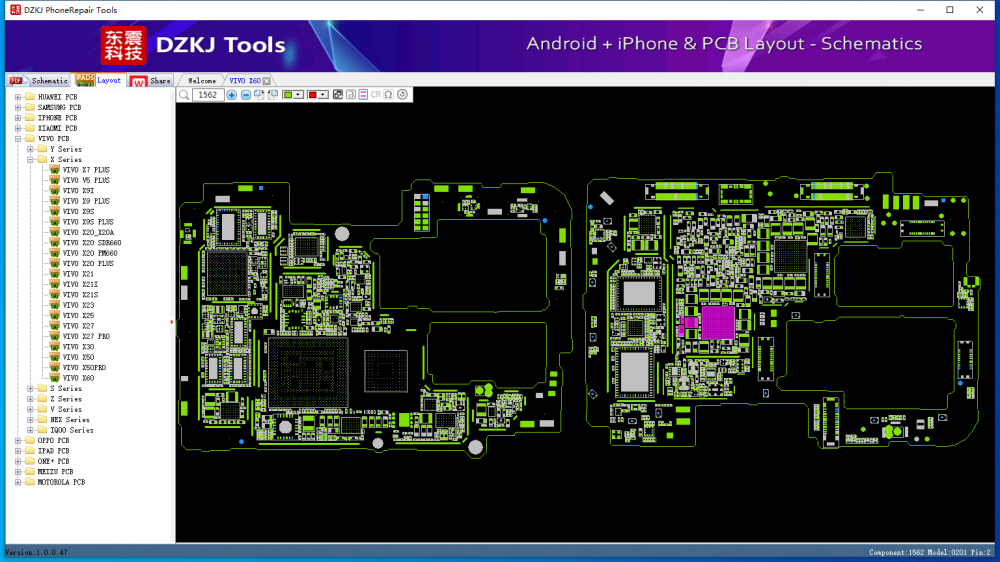Expand the SAMSUNG PCB folder

pyautogui.click(x=18, y=107)
